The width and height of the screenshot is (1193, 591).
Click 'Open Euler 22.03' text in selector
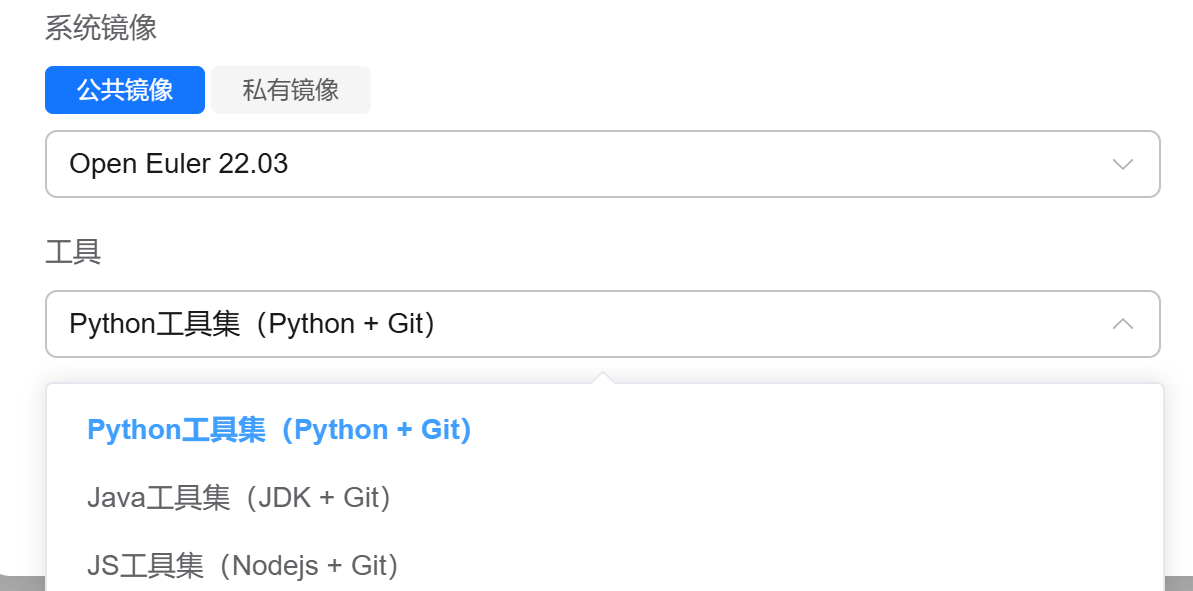(x=179, y=164)
